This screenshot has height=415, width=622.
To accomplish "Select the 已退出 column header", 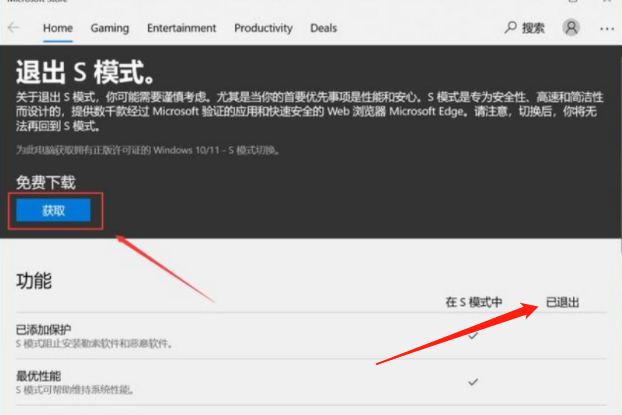I will pyautogui.click(x=563, y=301).
